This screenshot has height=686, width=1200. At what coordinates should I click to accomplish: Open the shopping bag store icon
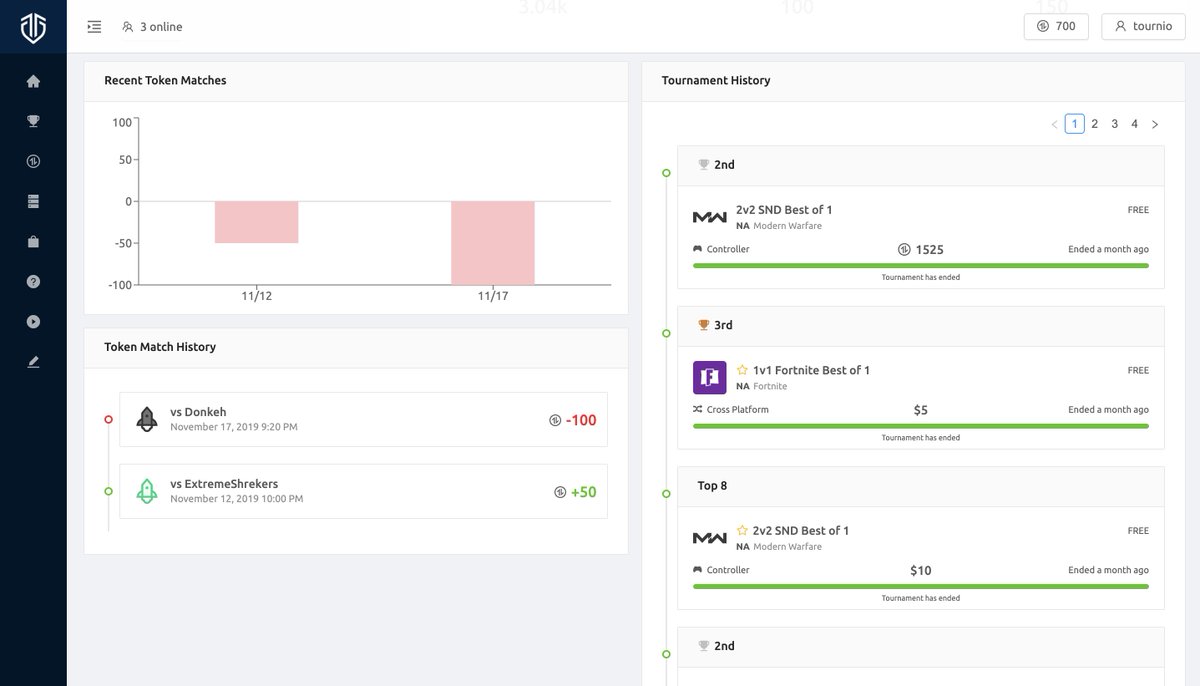pyautogui.click(x=33, y=241)
